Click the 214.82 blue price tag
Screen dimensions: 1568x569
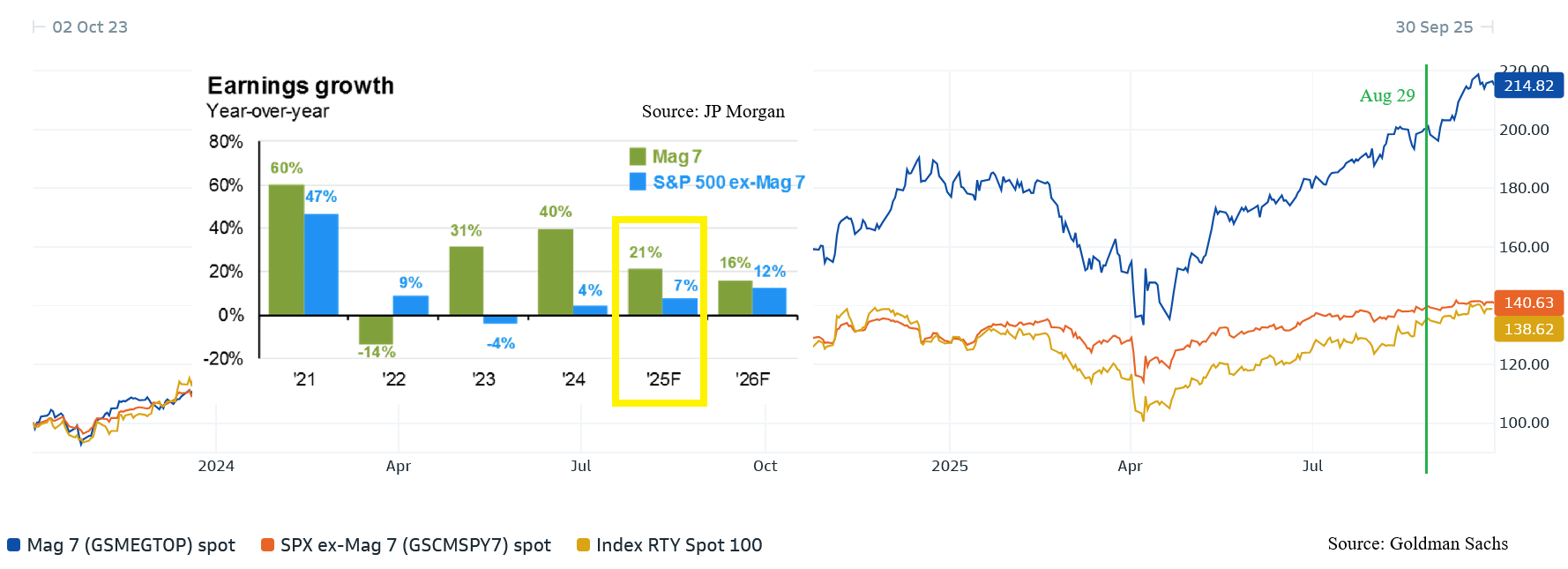pos(1528,86)
